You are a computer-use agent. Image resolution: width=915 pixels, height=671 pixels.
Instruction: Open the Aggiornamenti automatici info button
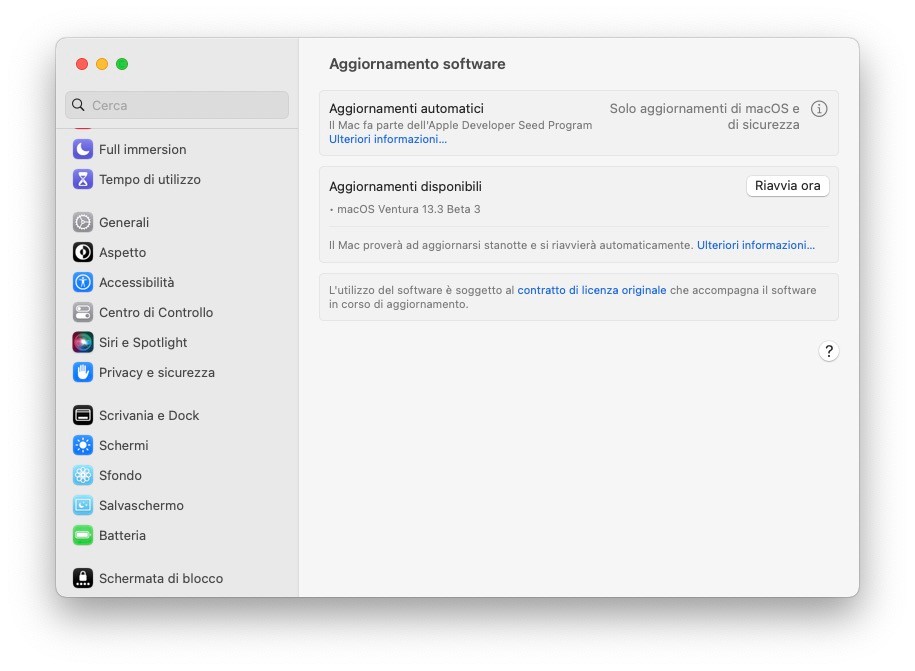819,109
